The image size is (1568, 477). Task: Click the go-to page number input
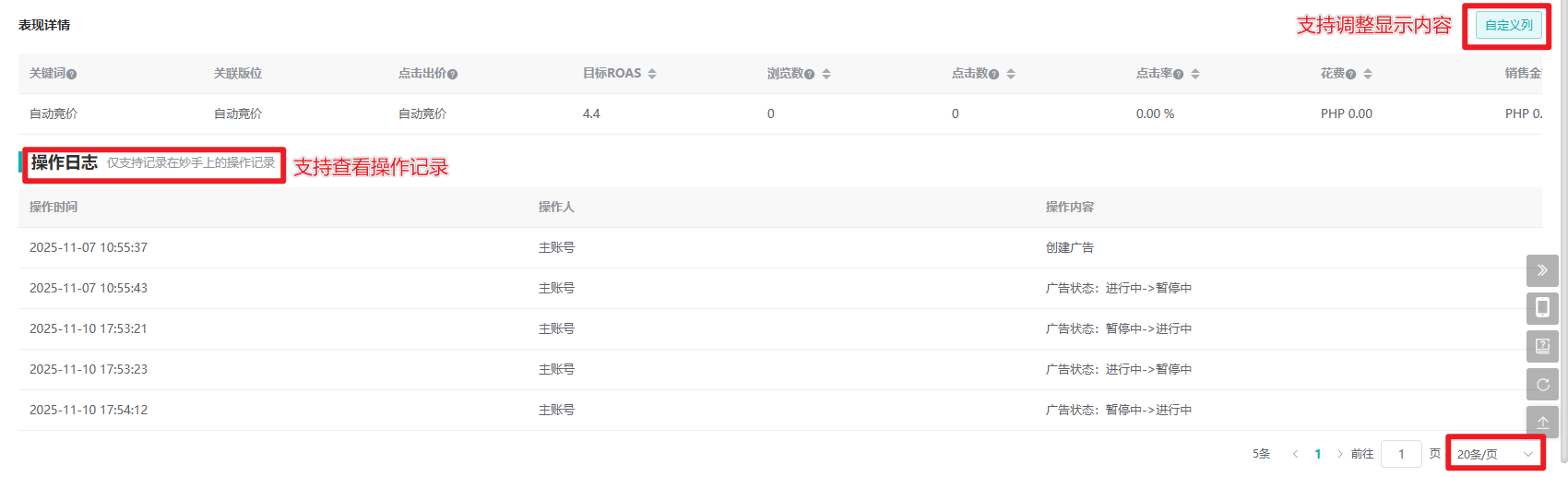[x=1401, y=454]
